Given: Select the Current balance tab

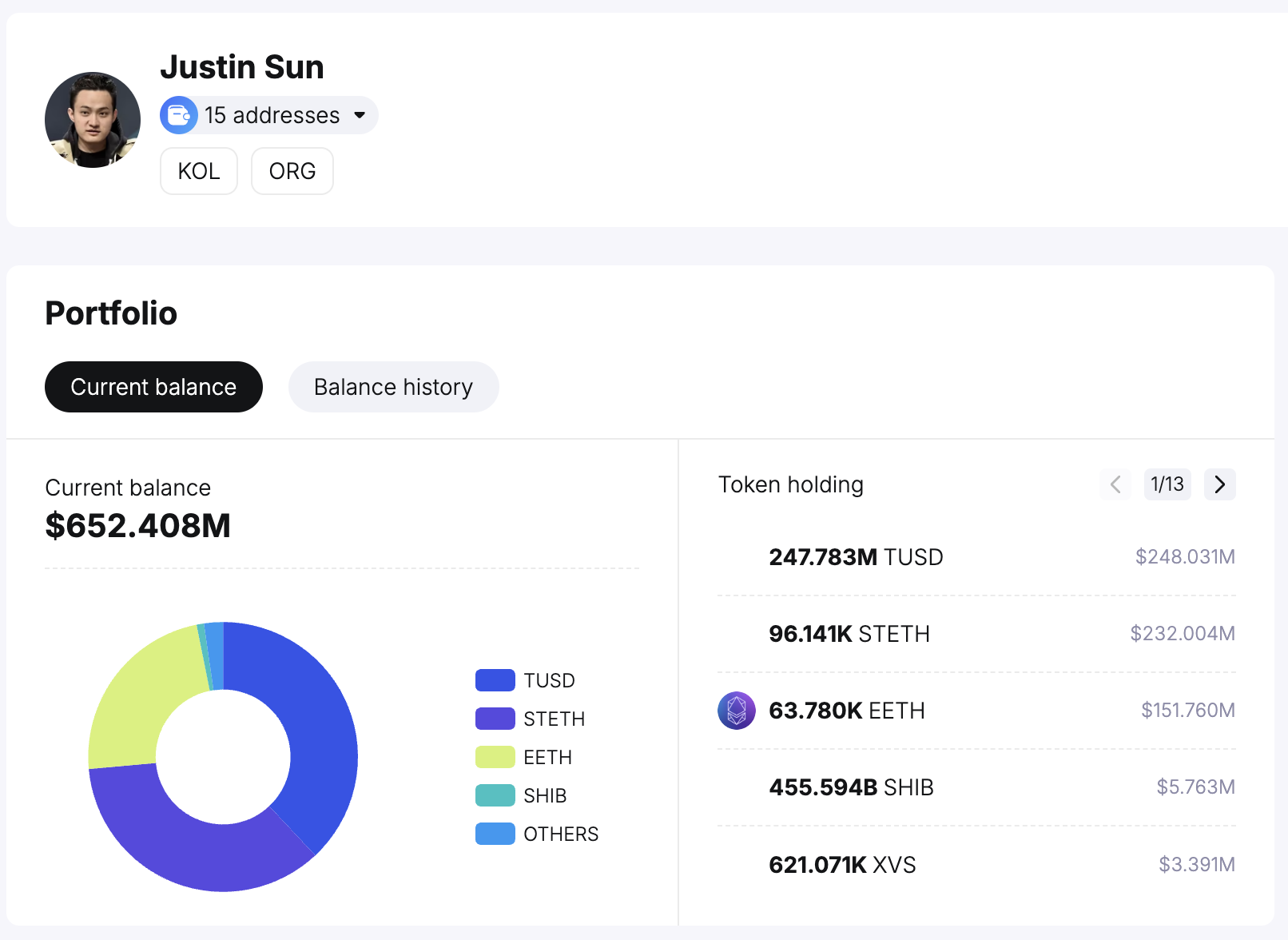Looking at the screenshot, I should pos(153,387).
